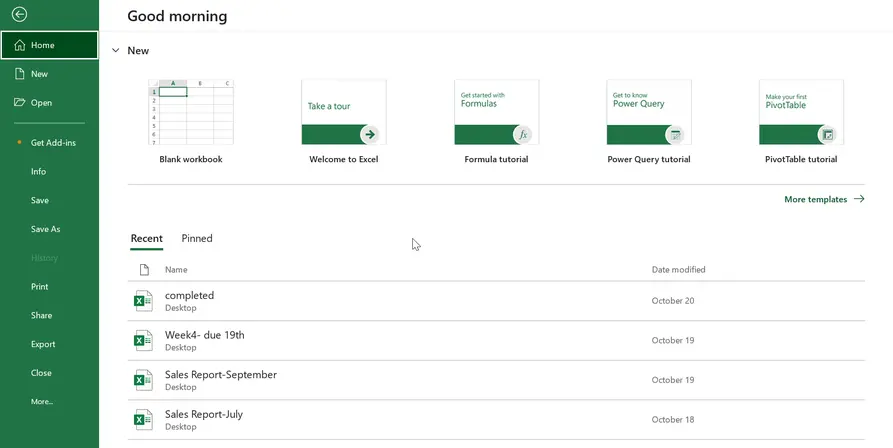Click the Open folder icon in sidebar
Screen dimensions: 893x448
click(x=20, y=102)
